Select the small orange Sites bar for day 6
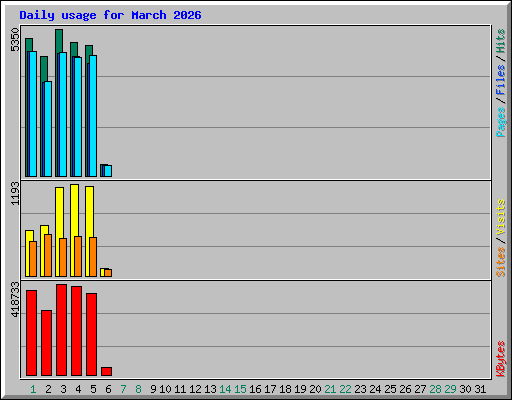The height and width of the screenshot is (400, 512). point(108,273)
